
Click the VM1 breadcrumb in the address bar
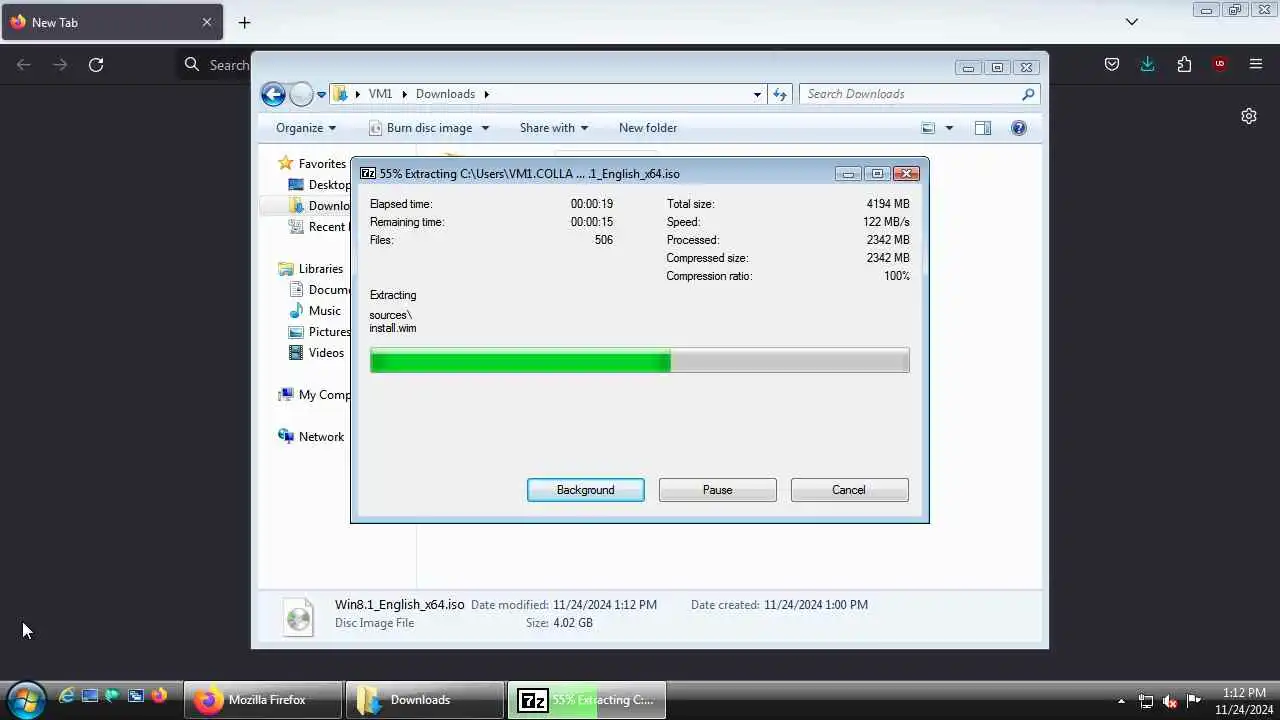click(380, 94)
